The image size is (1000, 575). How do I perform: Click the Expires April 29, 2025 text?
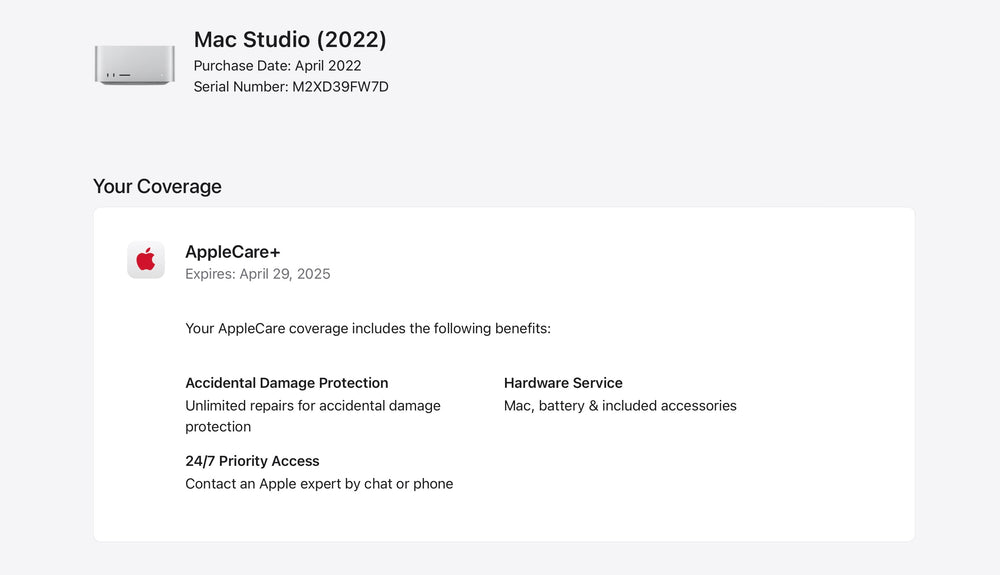point(258,274)
